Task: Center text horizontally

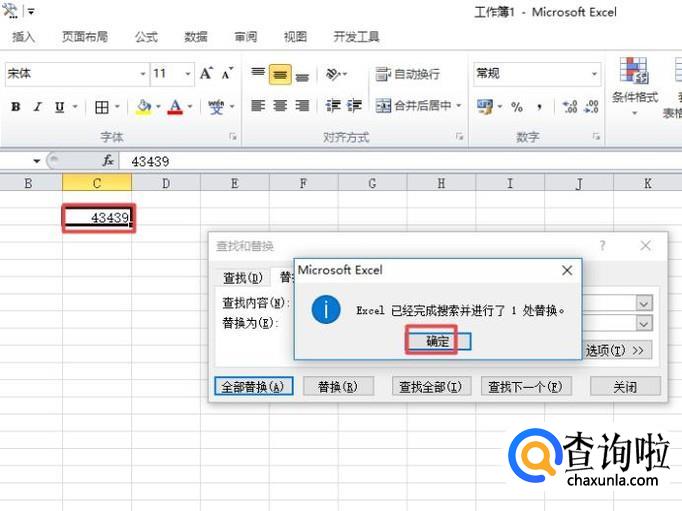Action: (x=280, y=106)
